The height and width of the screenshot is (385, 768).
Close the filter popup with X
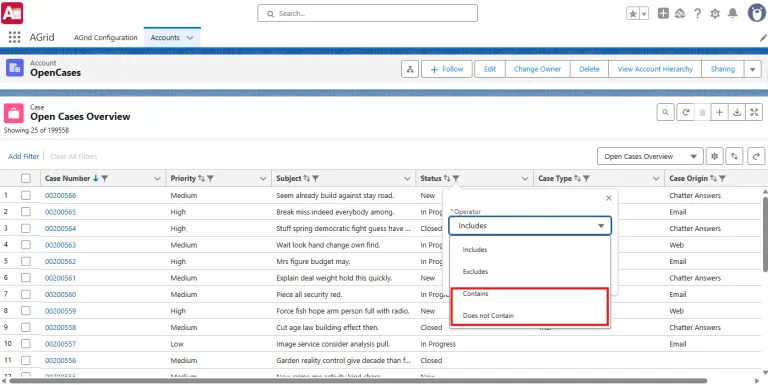[609, 198]
